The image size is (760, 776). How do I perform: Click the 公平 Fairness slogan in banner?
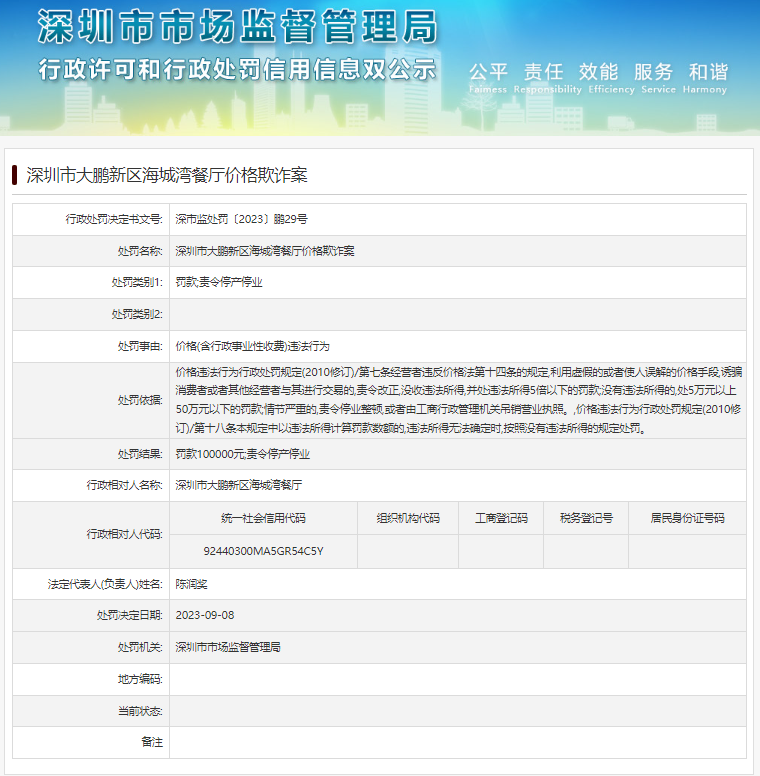(x=488, y=78)
